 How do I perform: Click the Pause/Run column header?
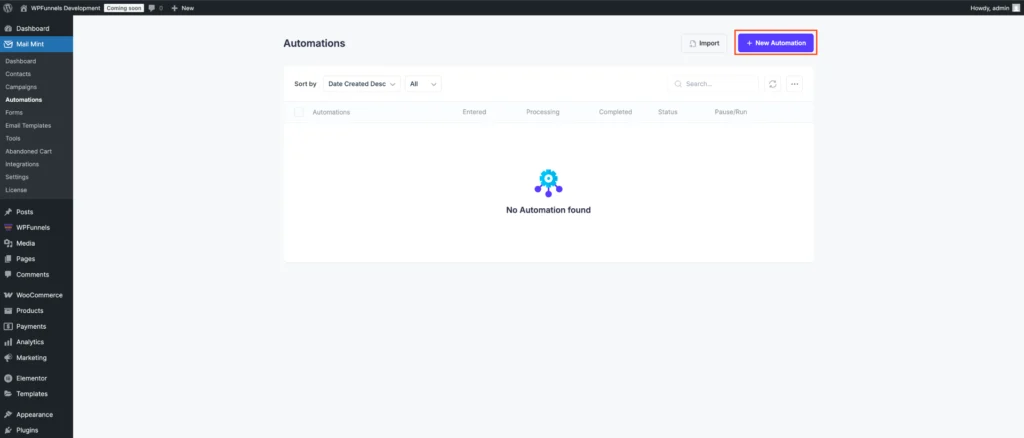click(731, 112)
